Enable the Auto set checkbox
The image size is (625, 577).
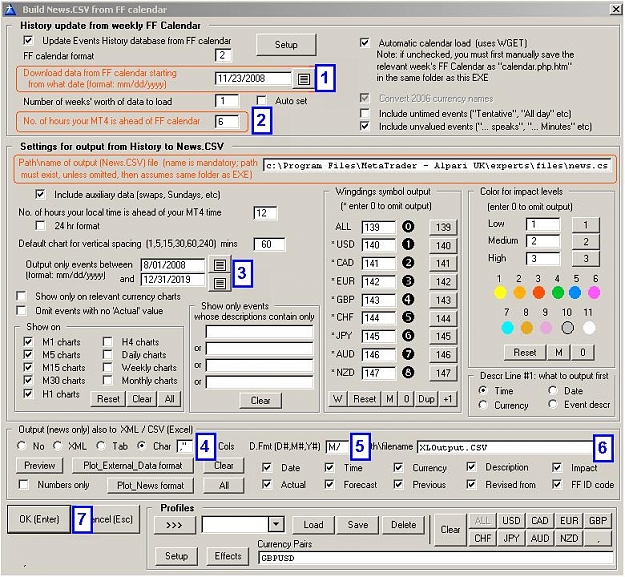point(261,100)
